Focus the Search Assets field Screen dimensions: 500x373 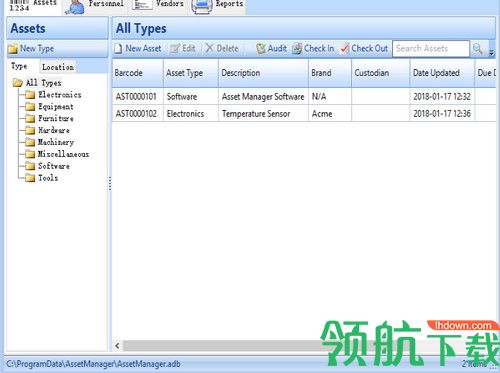[431, 49]
